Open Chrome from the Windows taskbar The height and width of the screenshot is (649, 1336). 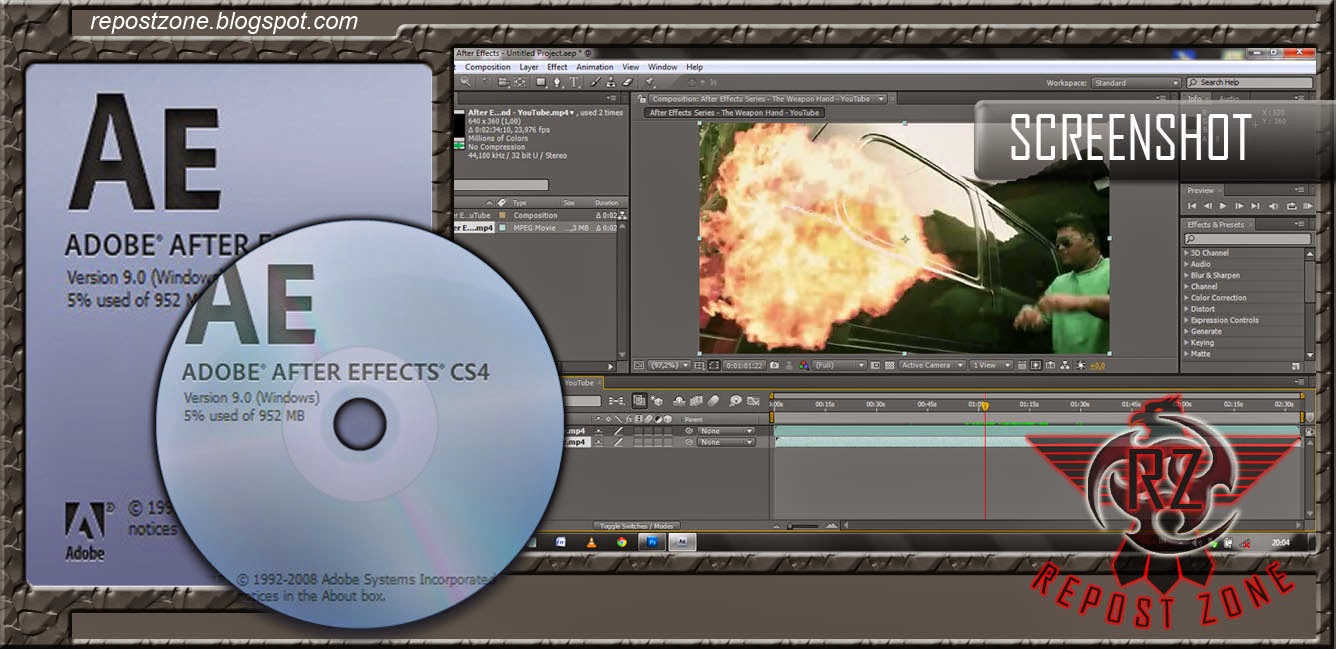point(621,542)
